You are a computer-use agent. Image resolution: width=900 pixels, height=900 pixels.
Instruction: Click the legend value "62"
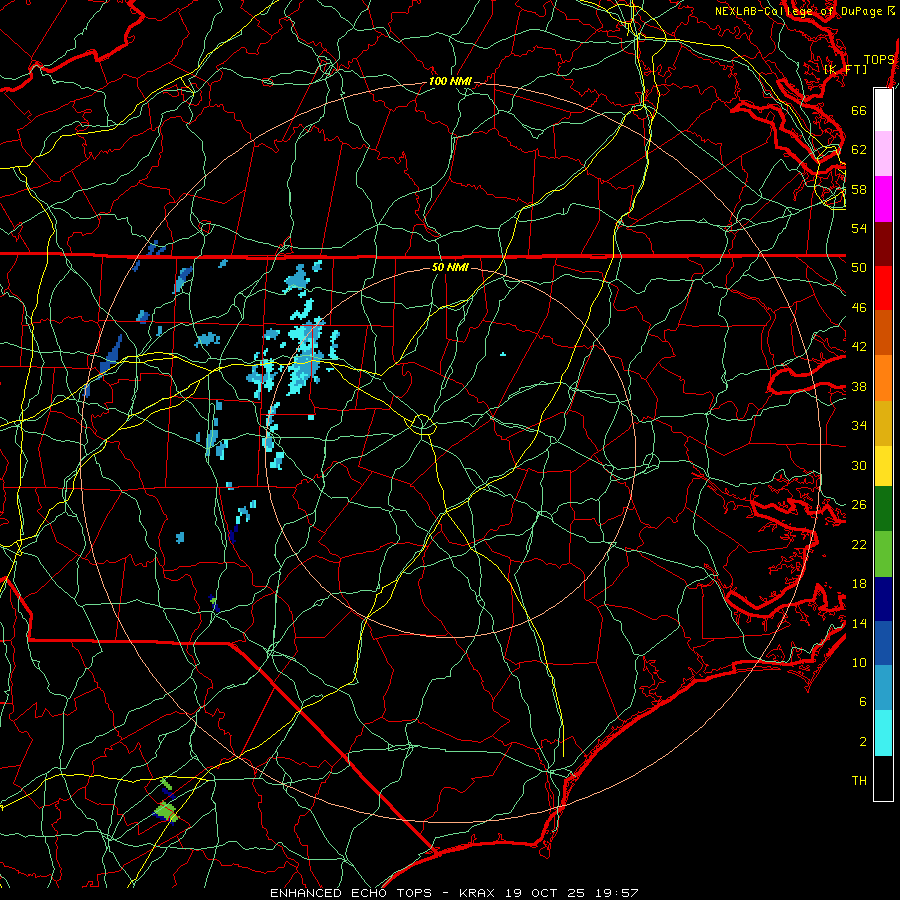click(859, 150)
